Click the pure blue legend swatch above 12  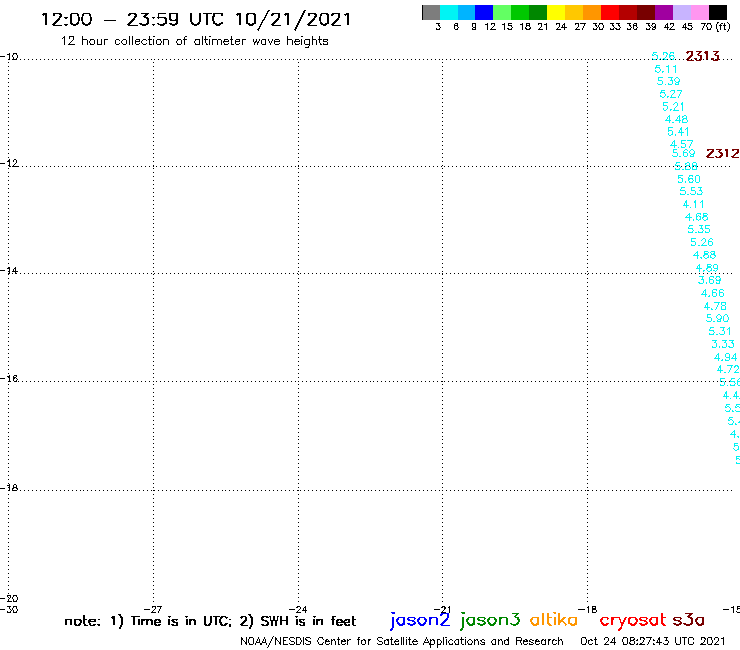[484, 12]
